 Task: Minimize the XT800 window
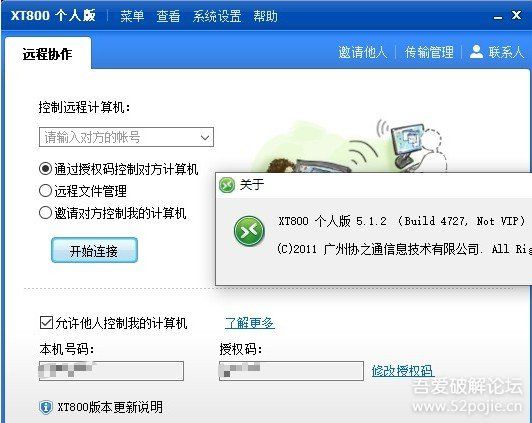coord(498,17)
